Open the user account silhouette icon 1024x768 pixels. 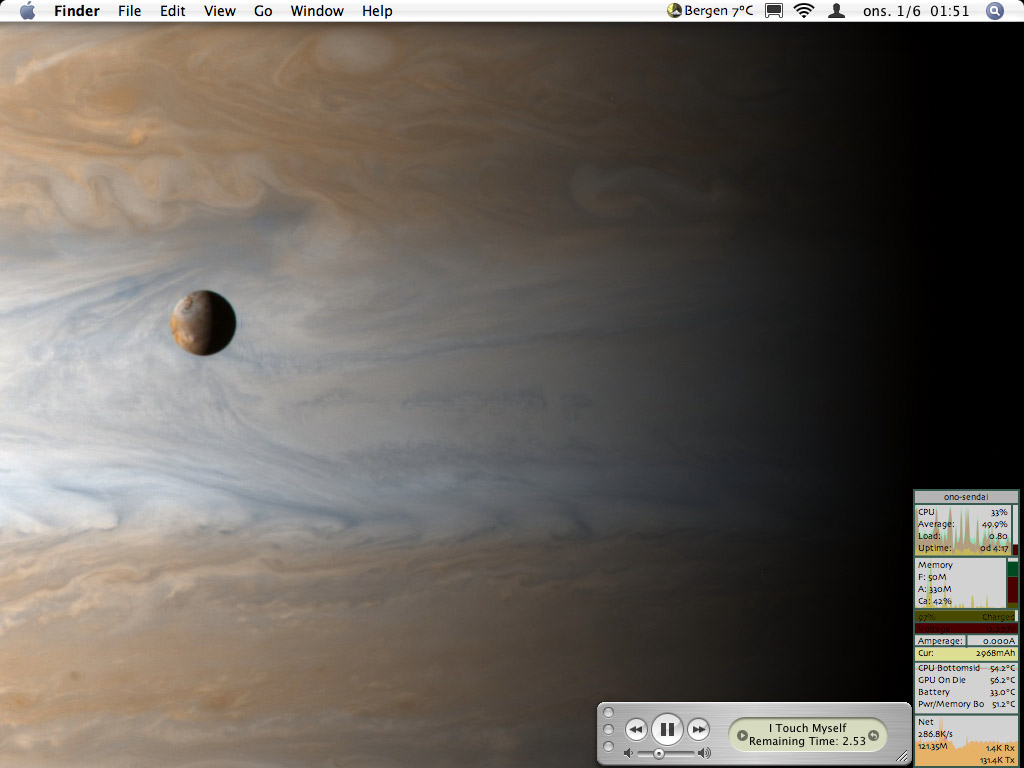click(836, 10)
